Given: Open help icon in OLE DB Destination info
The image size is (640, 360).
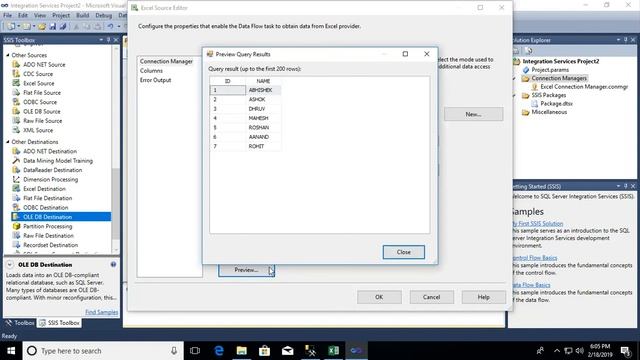Looking at the screenshot, I should tap(113, 264).
